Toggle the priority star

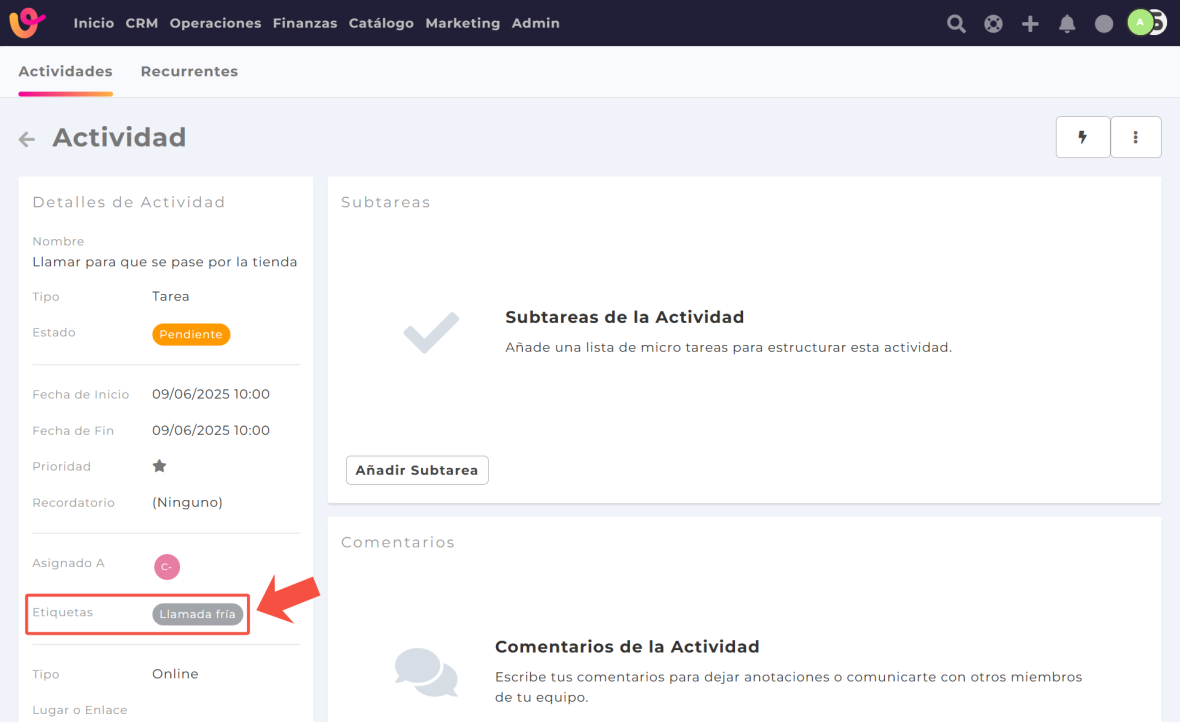pyautogui.click(x=159, y=466)
